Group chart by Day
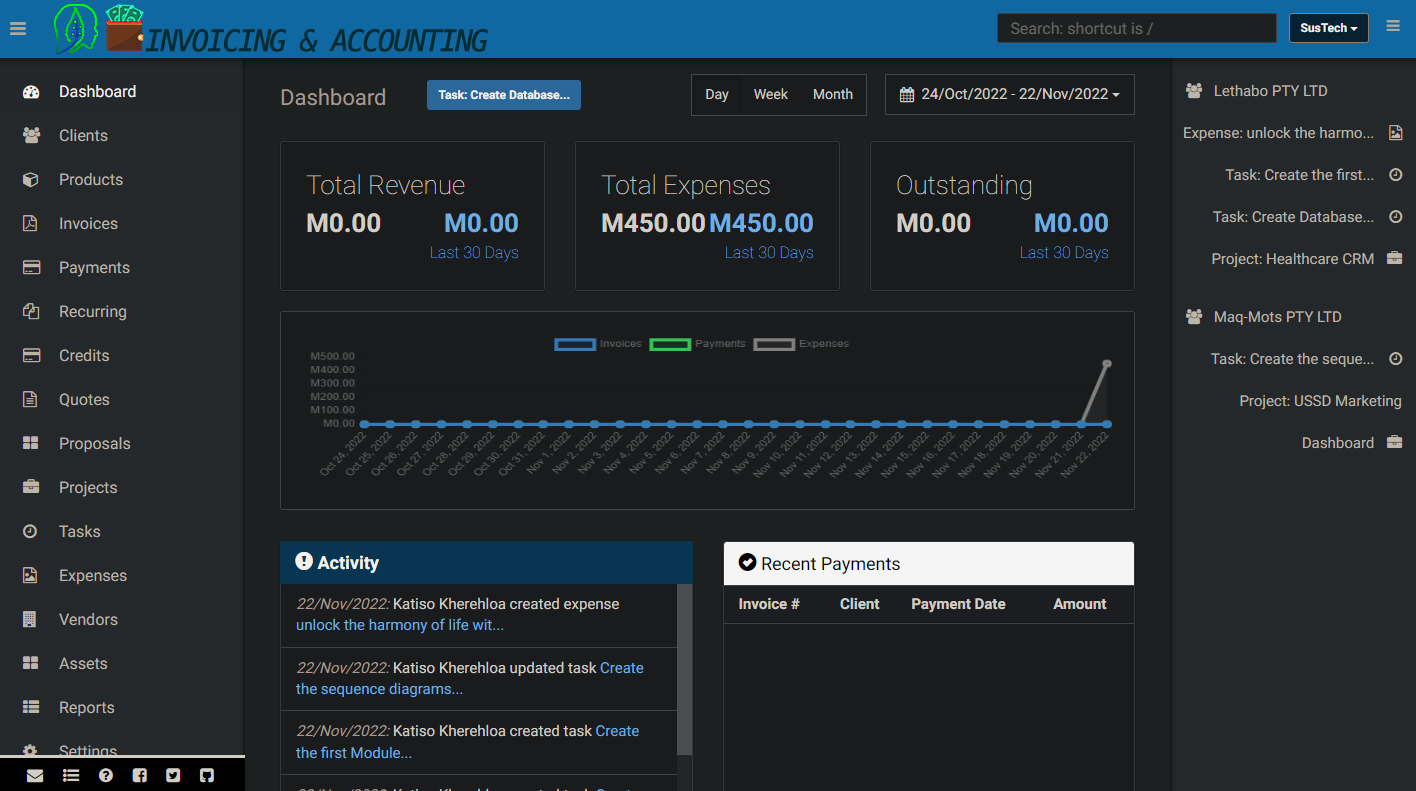Viewport: 1416px width, 791px height. 717,95
